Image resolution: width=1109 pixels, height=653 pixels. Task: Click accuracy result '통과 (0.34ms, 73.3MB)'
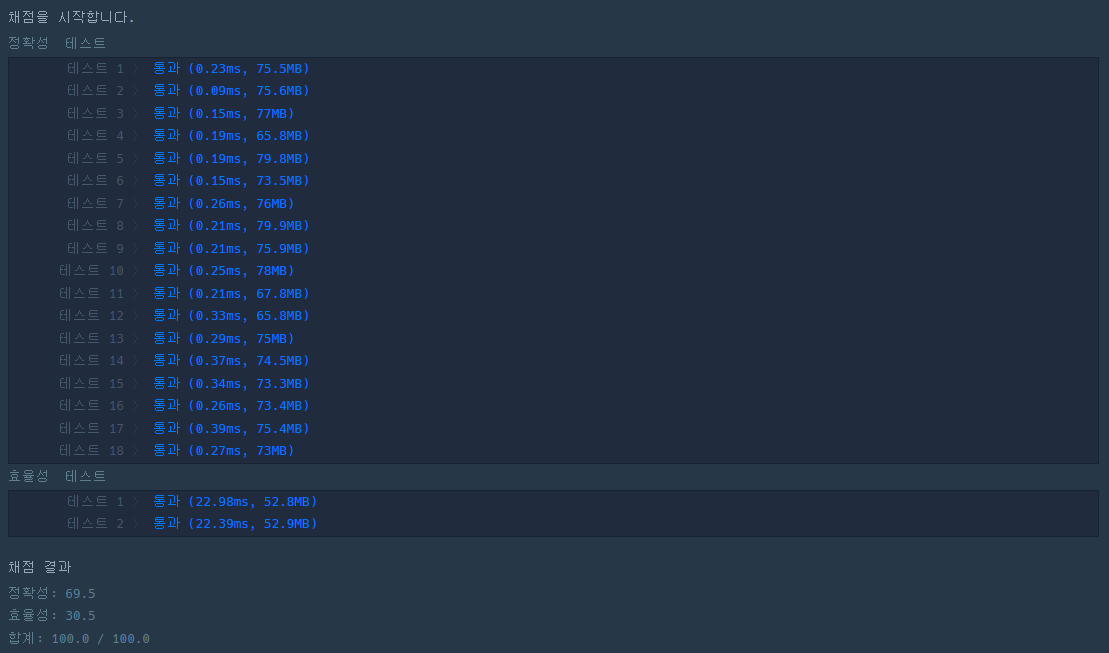coord(231,383)
